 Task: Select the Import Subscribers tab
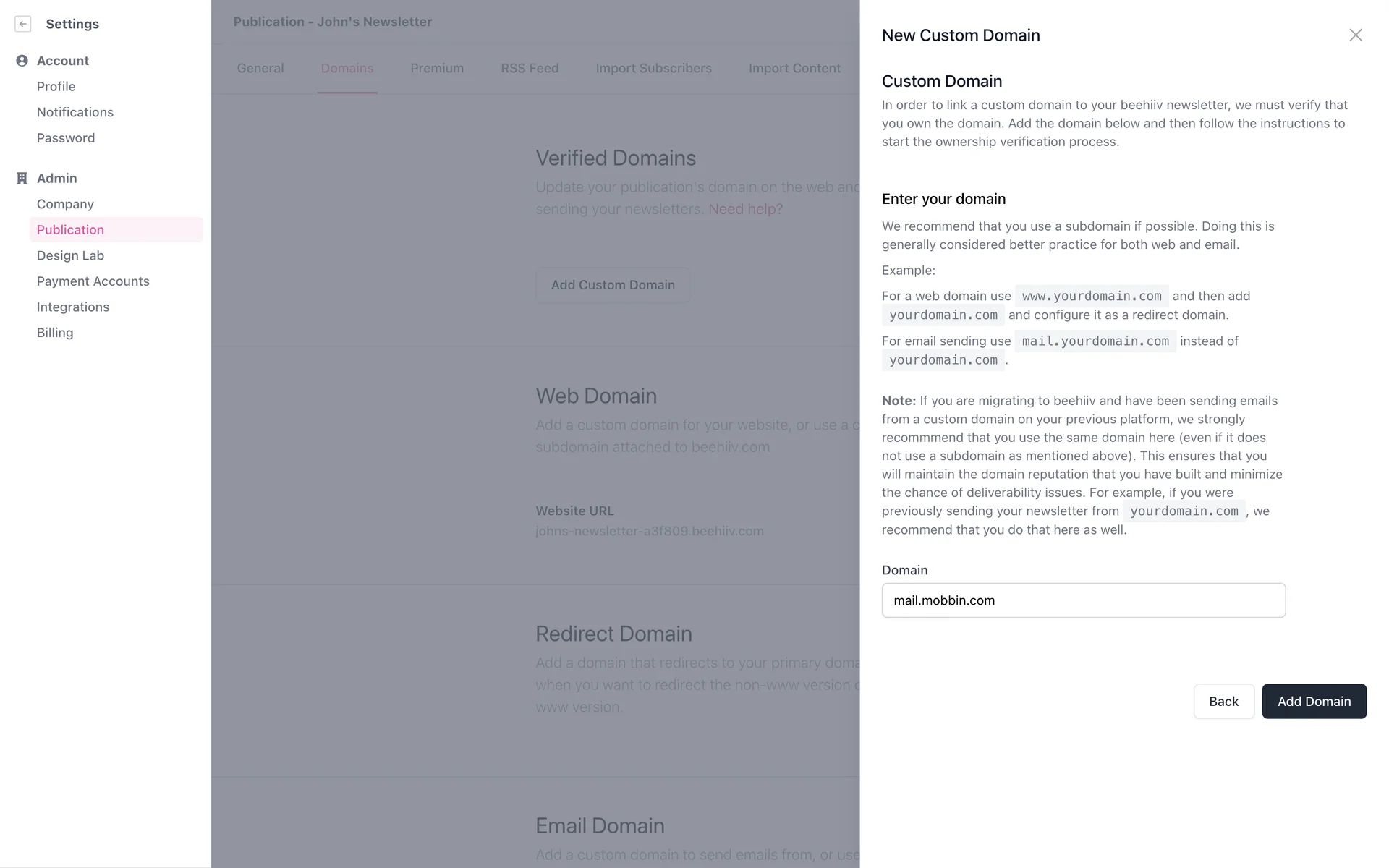[653, 68]
